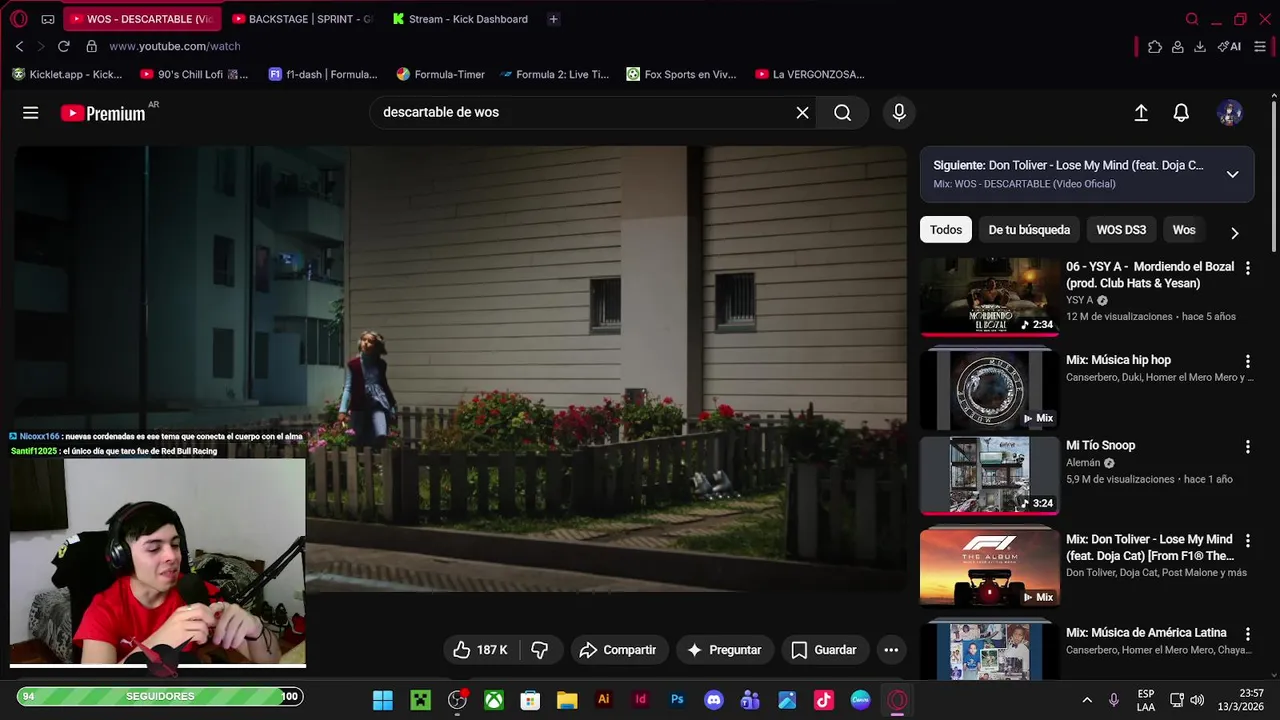Select the Wos chip
Viewport: 1280px width, 720px height.
[1184, 230]
